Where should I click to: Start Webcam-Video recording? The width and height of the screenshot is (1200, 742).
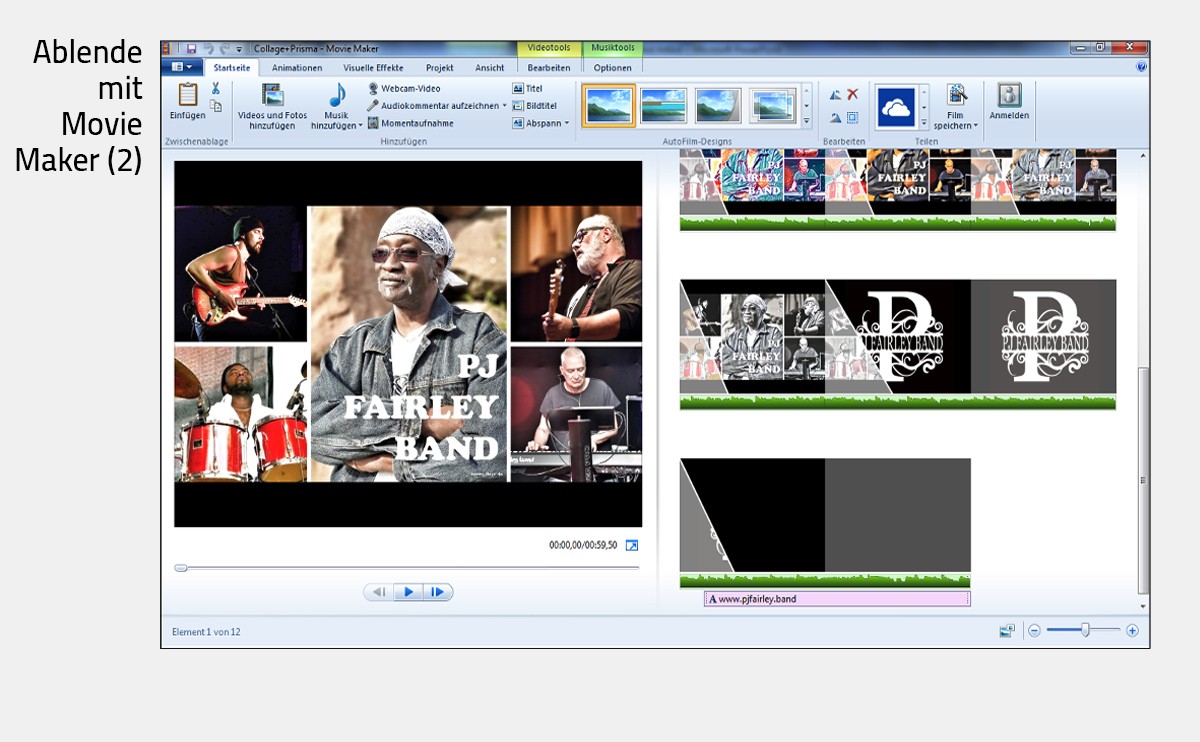[x=410, y=89]
